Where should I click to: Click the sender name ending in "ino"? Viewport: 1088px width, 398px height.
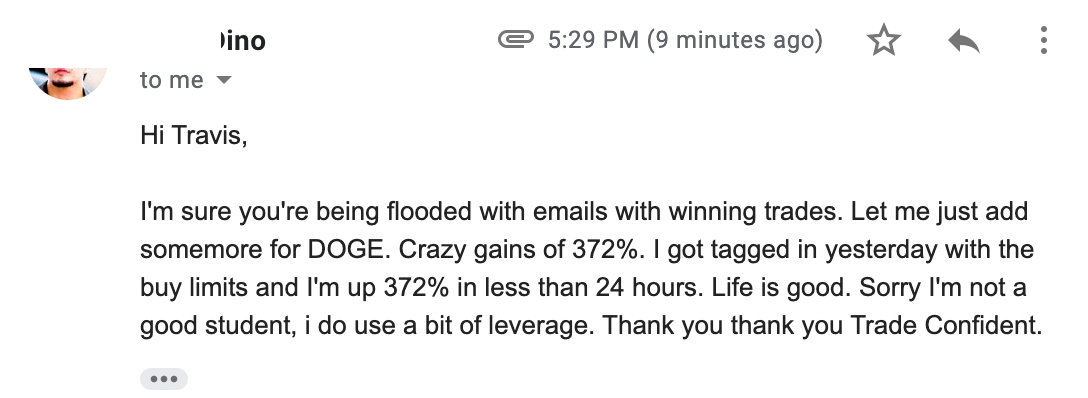[242, 41]
